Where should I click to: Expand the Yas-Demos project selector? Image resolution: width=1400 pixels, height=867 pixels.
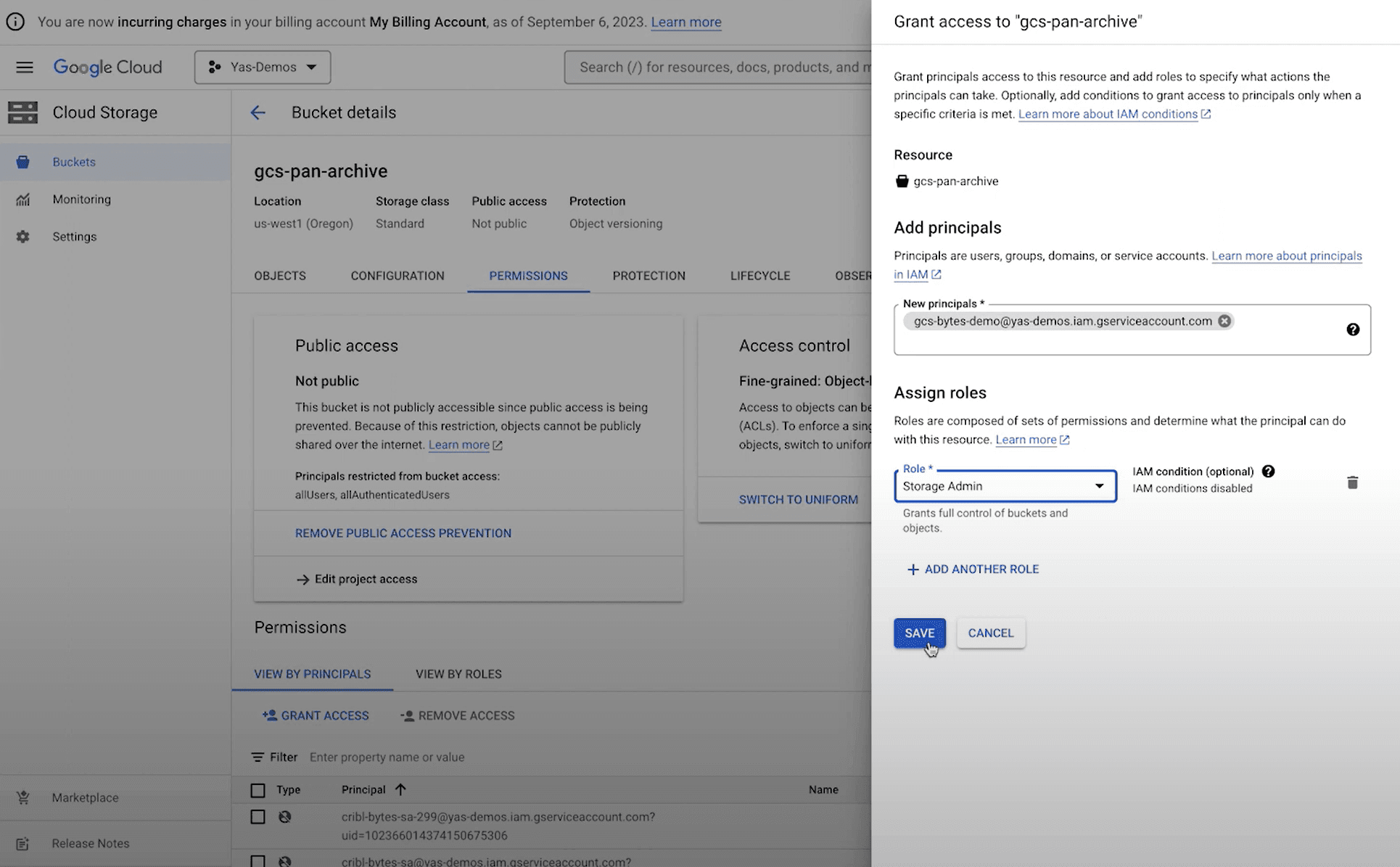263,67
